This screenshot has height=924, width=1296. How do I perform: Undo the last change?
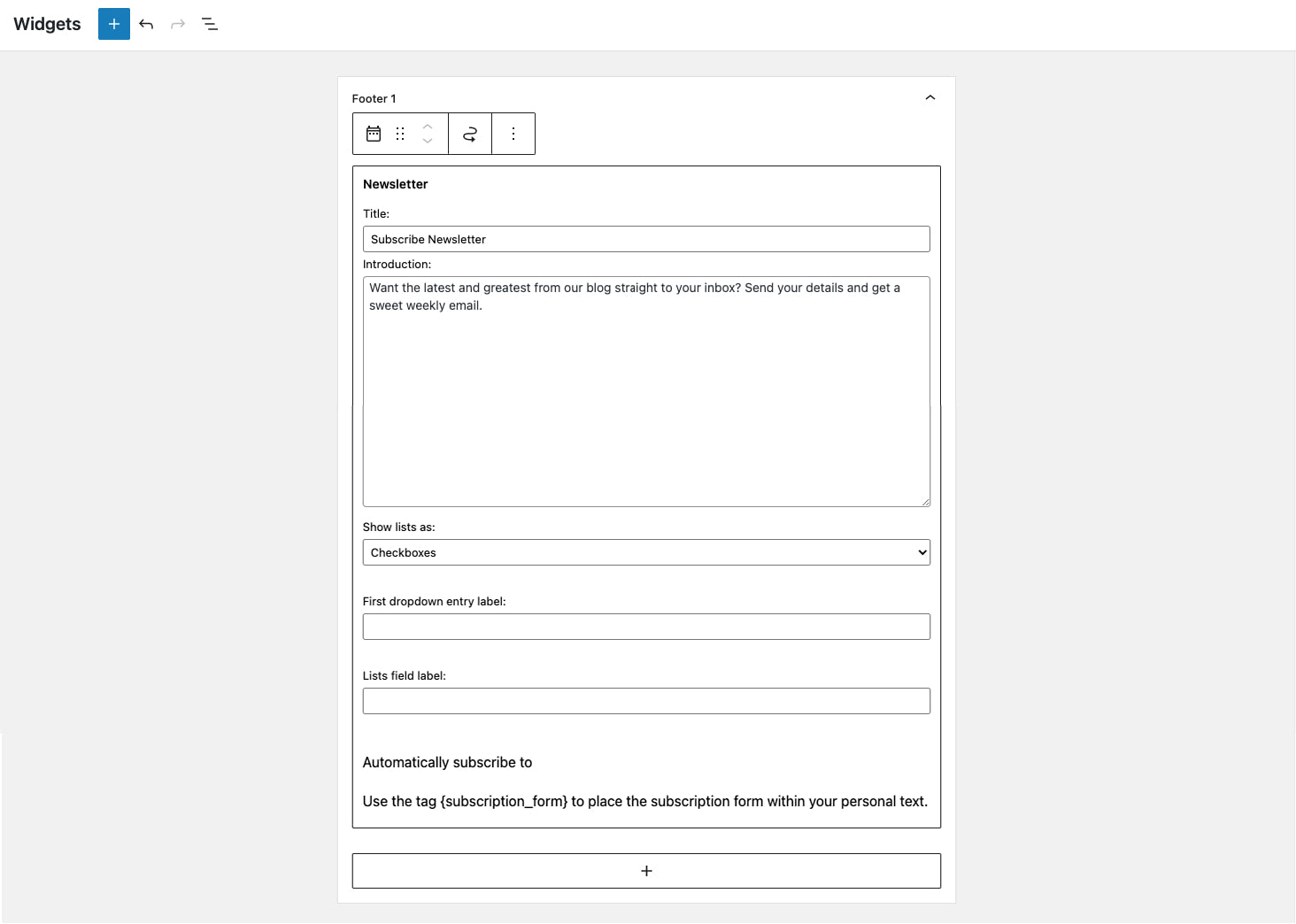pyautogui.click(x=146, y=24)
